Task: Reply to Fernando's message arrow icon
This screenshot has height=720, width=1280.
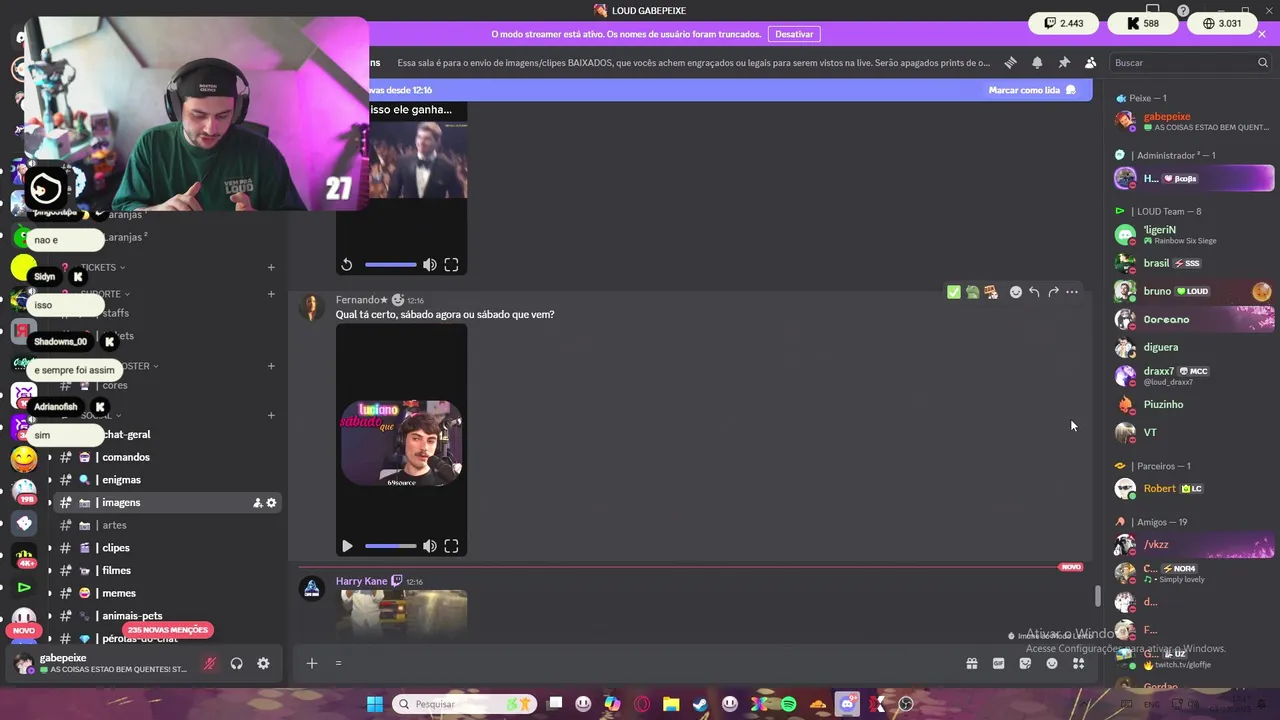Action: coord(1034,292)
